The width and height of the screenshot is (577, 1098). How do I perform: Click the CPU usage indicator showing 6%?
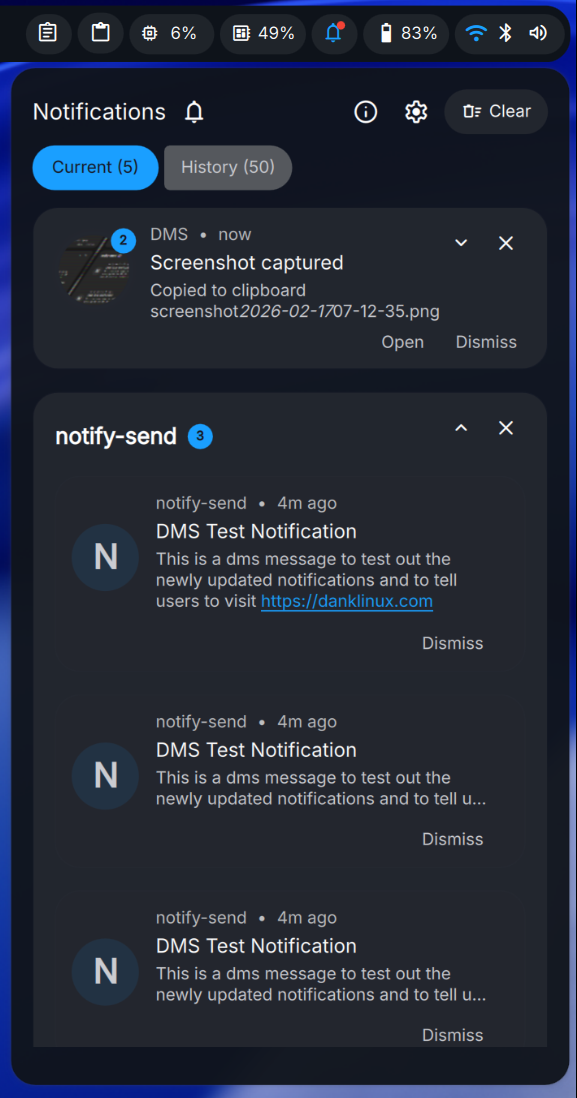(170, 32)
